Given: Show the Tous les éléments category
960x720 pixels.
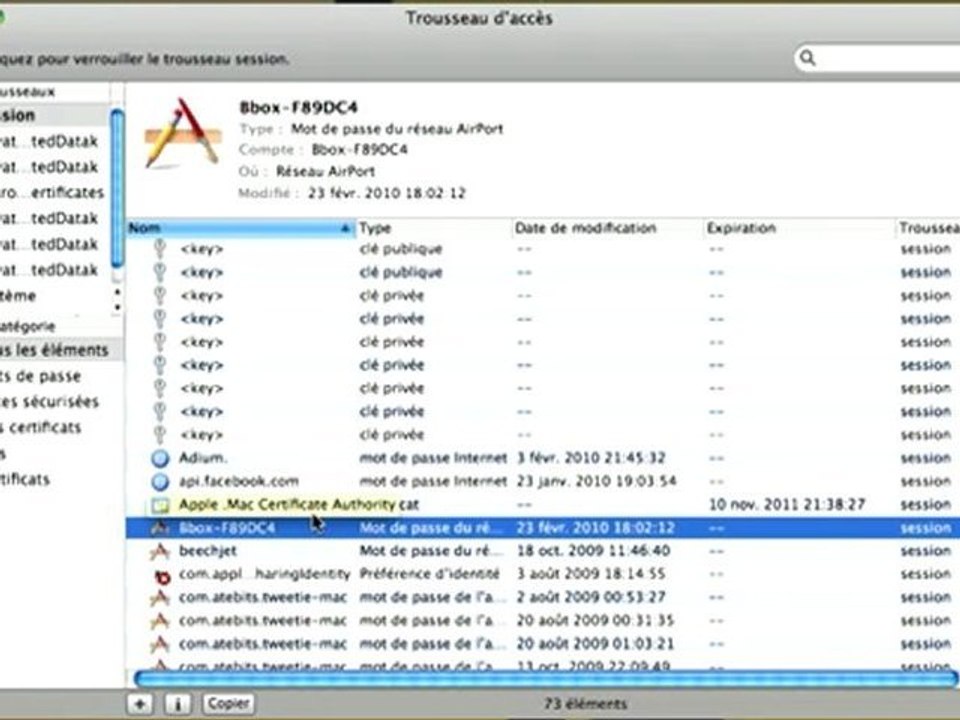Looking at the screenshot, I should point(60,350).
